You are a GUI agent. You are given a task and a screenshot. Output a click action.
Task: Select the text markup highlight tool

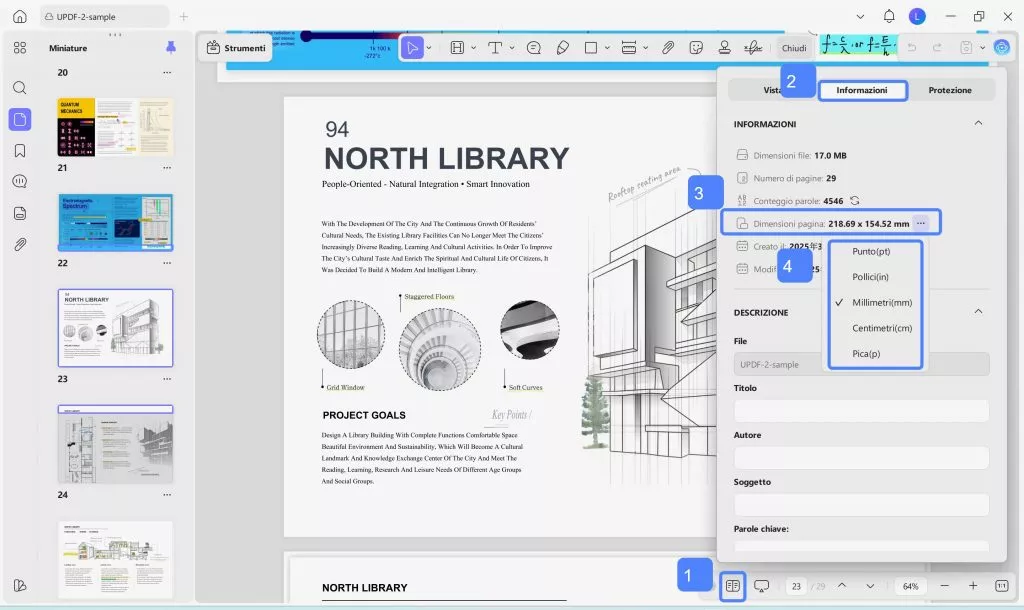(457, 48)
